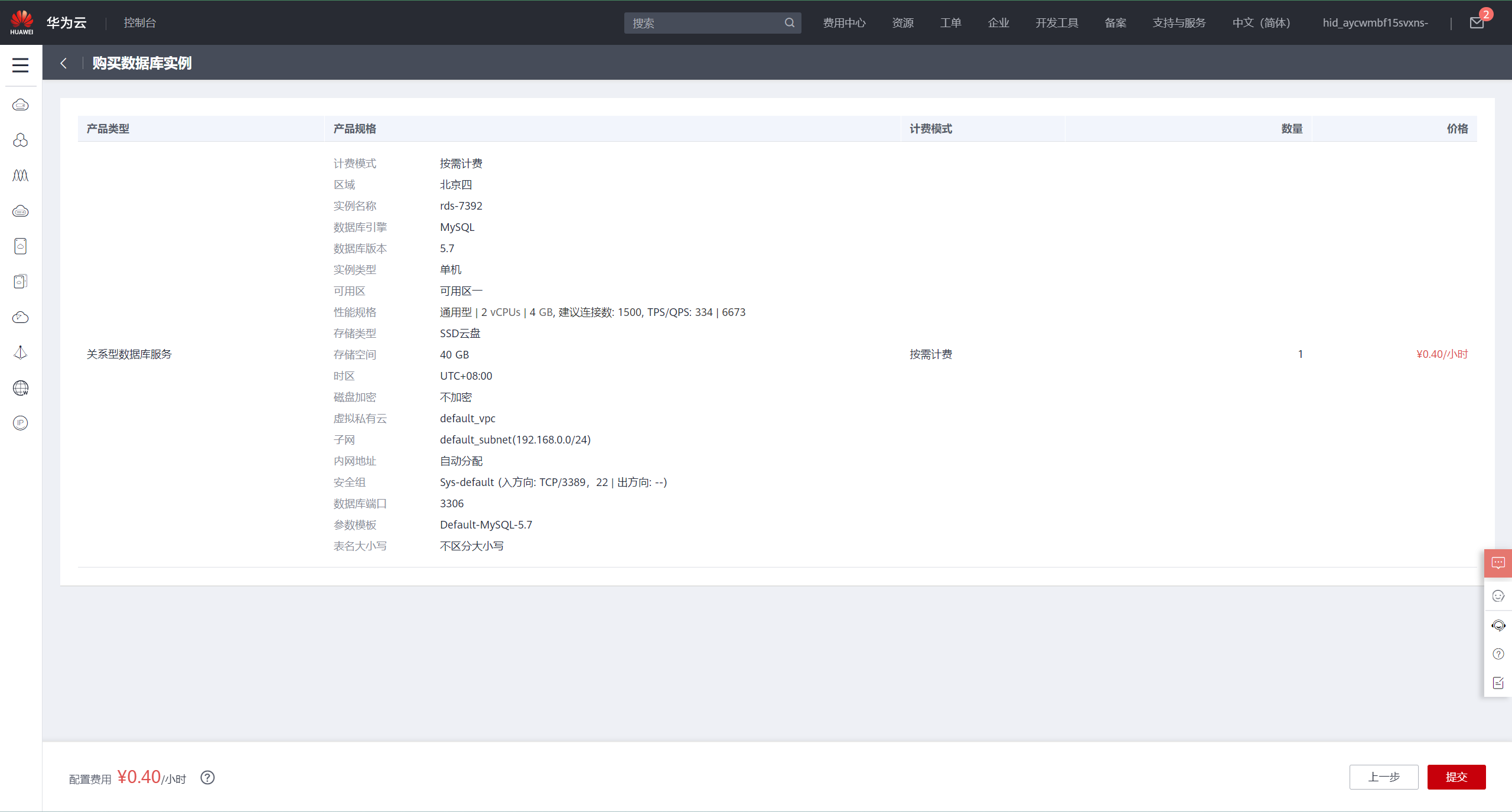Click the ¥0.40/小时 price cell

tap(1442, 354)
